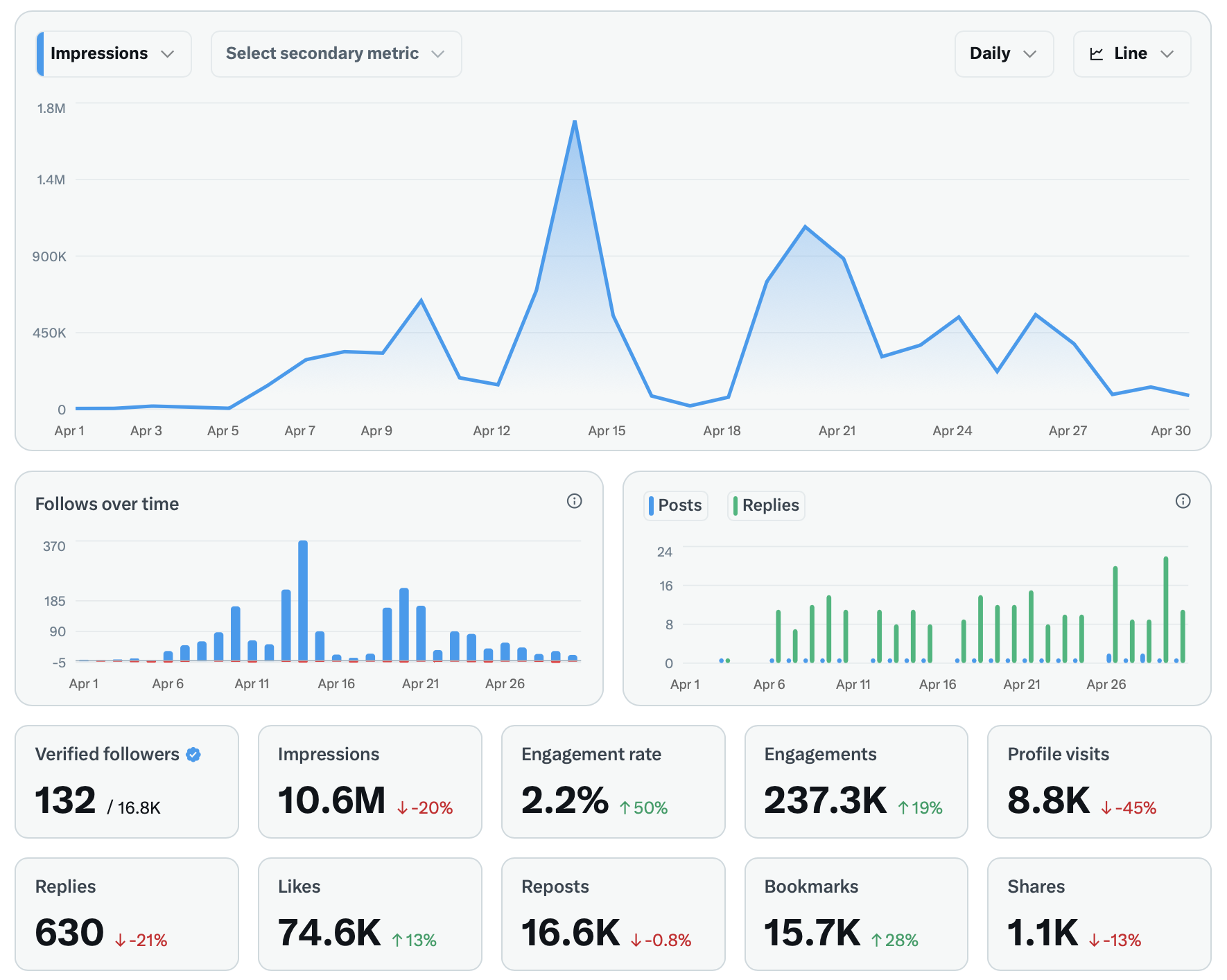1227x980 pixels.
Task: Click the tallest bar in Follows over time
Action: 303,600
